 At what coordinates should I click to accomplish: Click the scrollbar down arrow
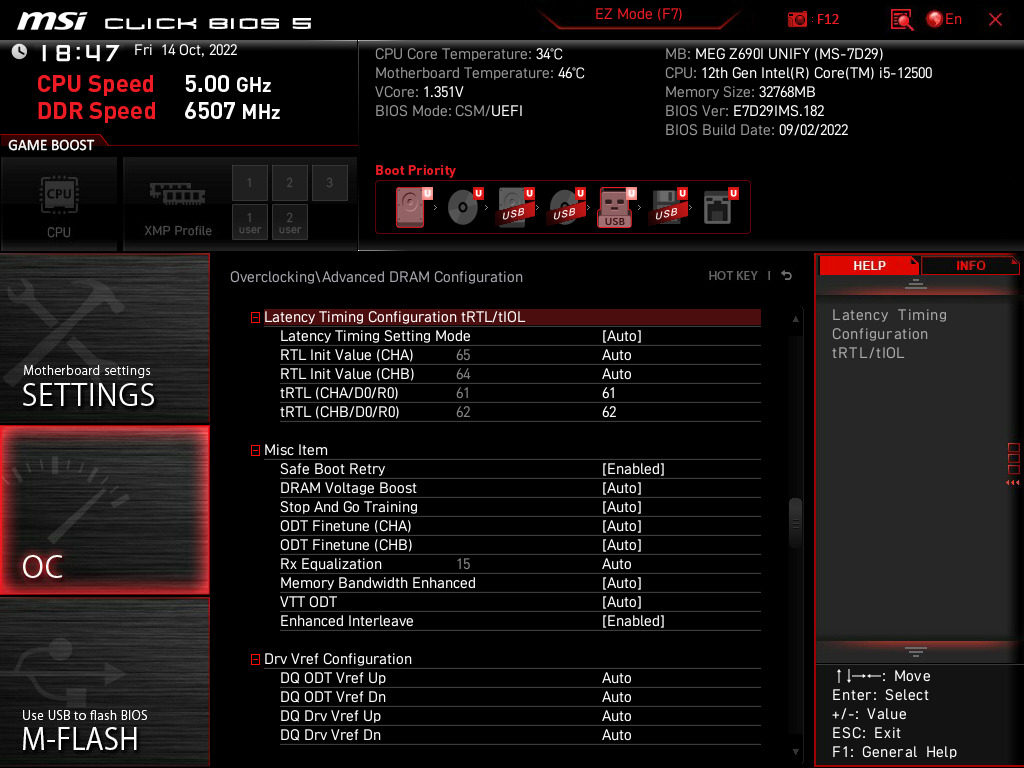tap(795, 752)
